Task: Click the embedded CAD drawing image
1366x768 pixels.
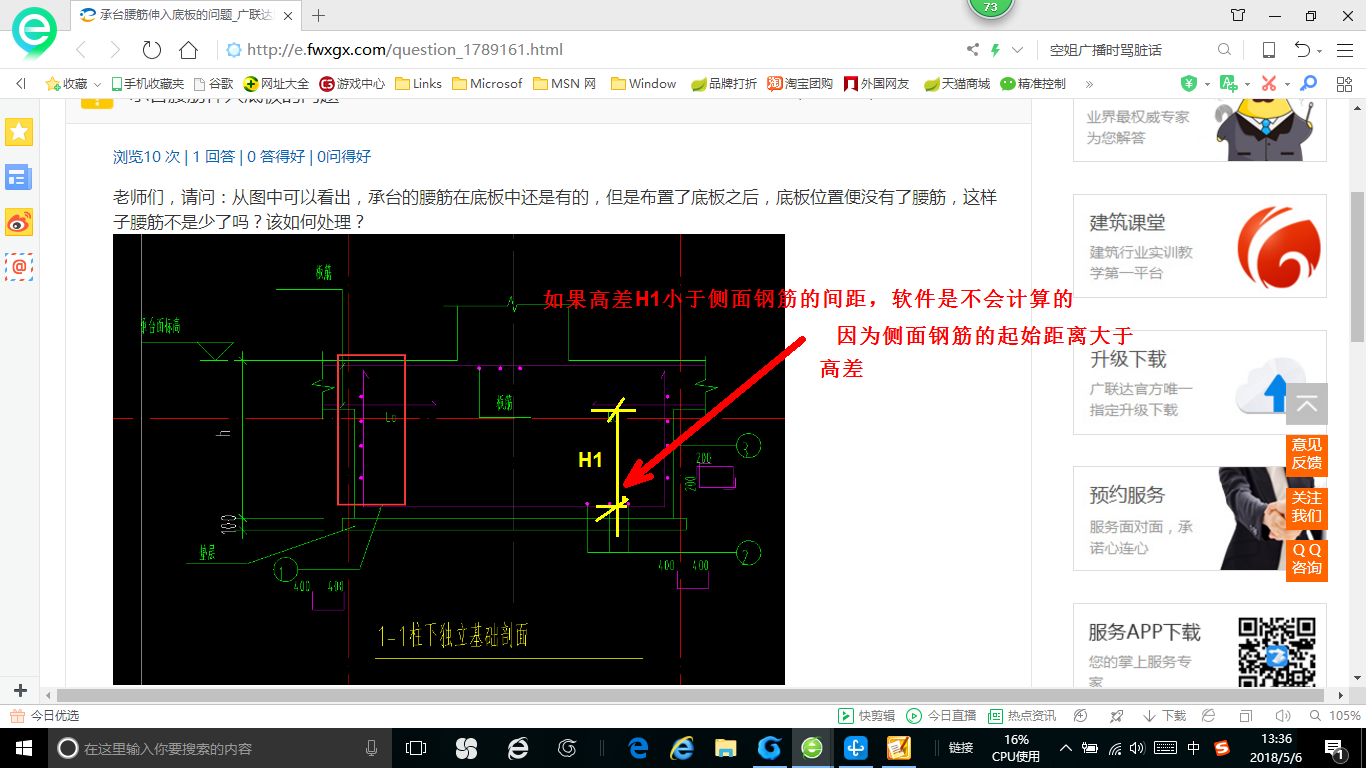Action: pyautogui.click(x=449, y=459)
